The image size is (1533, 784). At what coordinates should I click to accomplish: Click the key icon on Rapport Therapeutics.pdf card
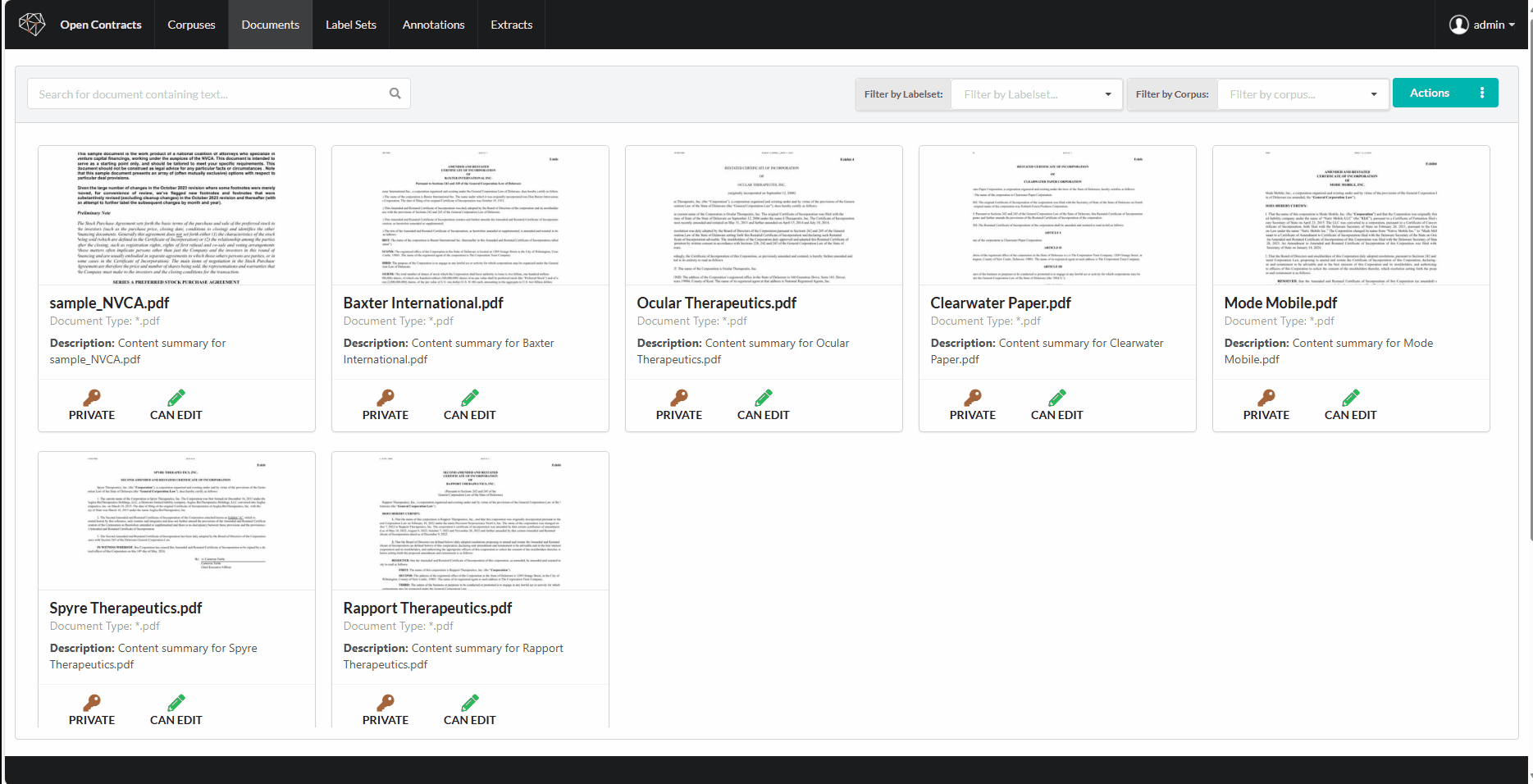(386, 703)
